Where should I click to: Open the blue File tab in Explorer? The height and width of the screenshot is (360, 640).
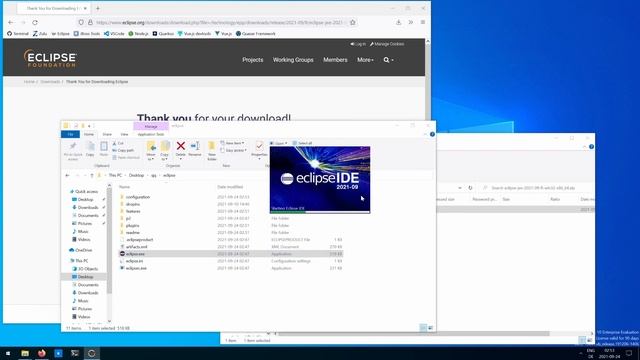click(70, 134)
